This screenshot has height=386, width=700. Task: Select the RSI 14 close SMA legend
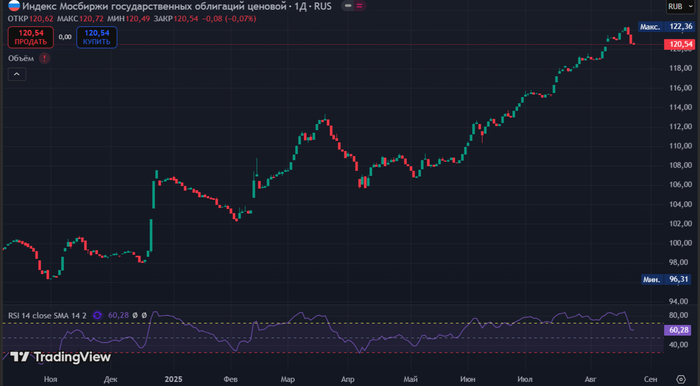coord(47,315)
